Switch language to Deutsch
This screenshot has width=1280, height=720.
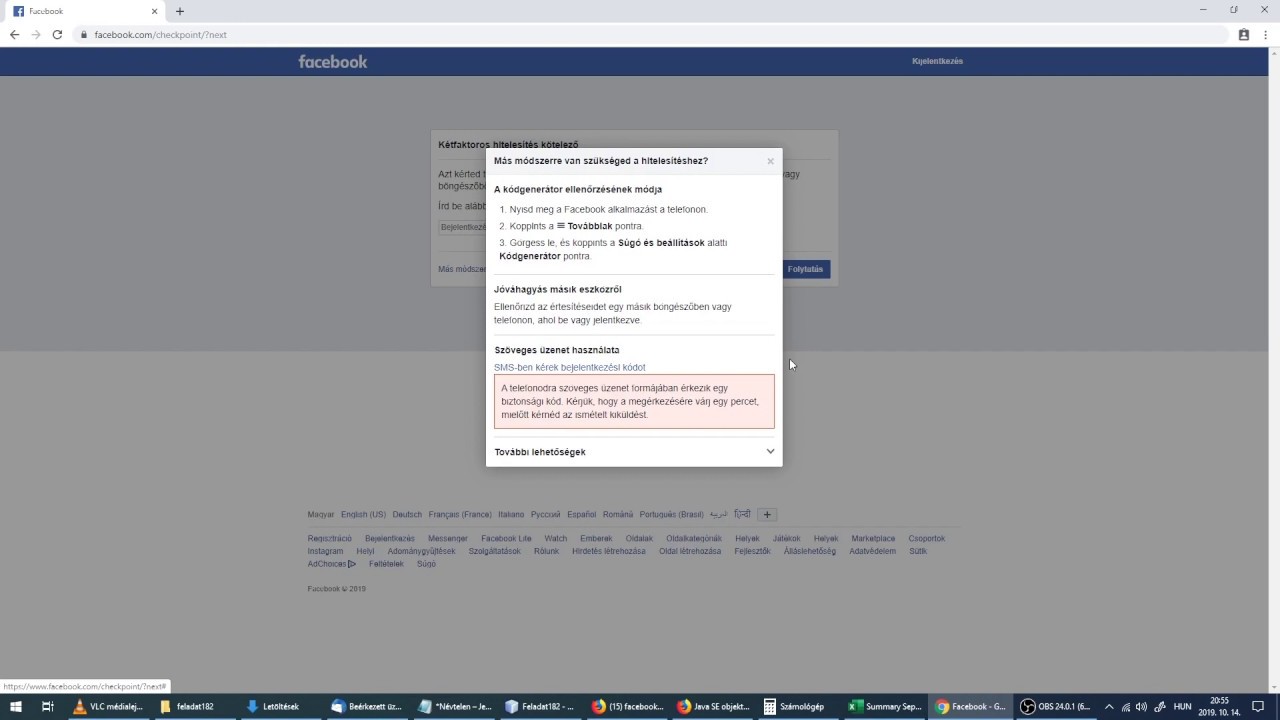coord(407,514)
